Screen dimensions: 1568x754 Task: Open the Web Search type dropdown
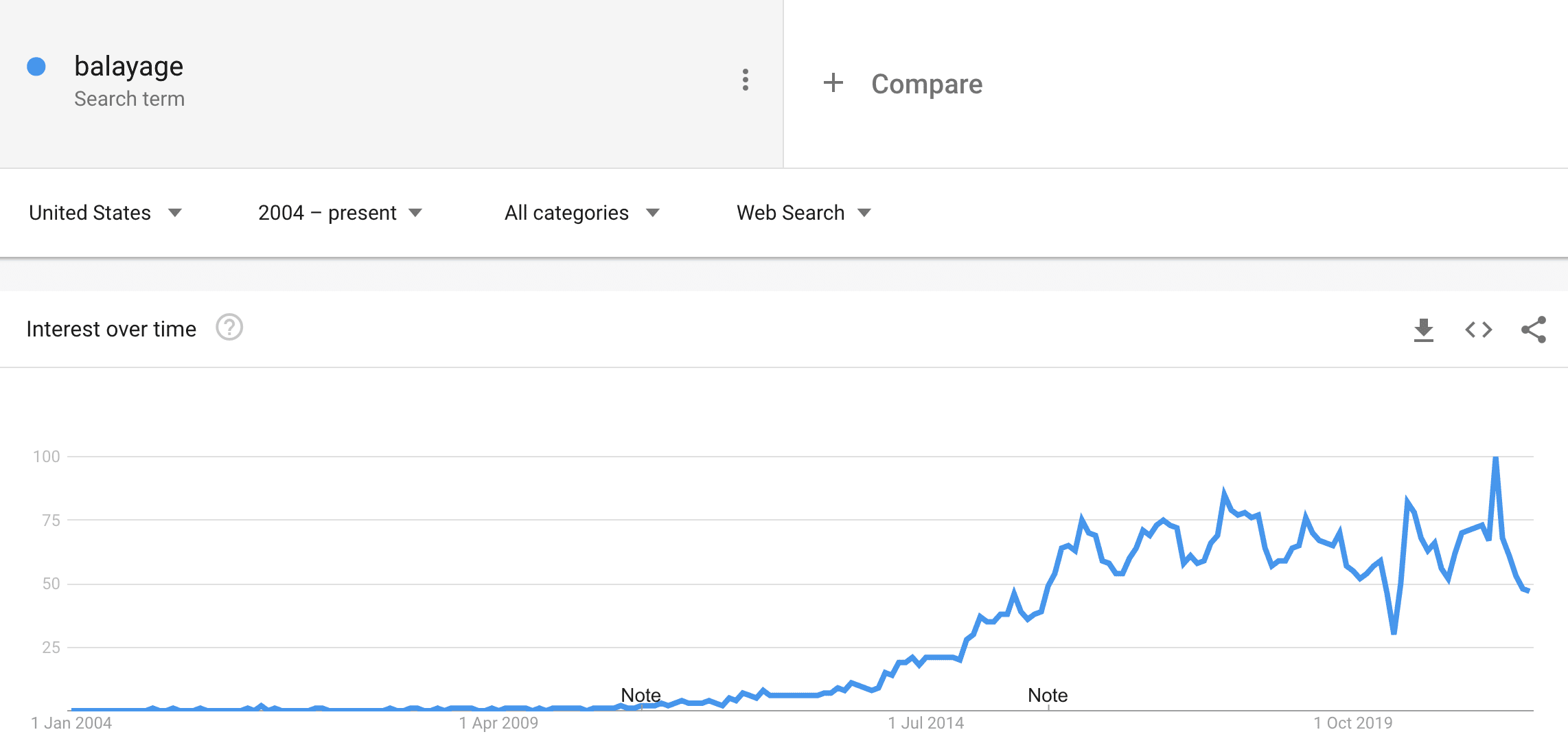click(803, 213)
